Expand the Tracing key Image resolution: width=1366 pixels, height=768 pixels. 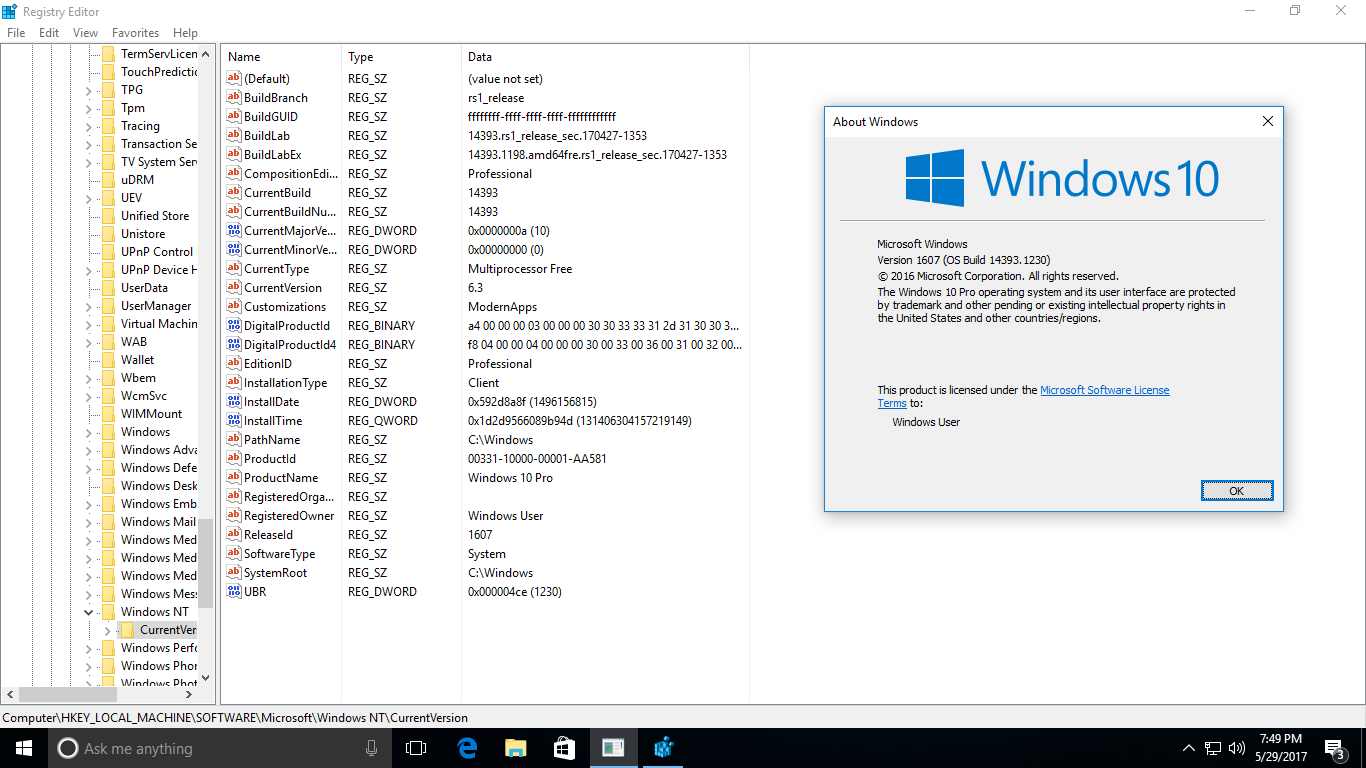(x=88, y=126)
